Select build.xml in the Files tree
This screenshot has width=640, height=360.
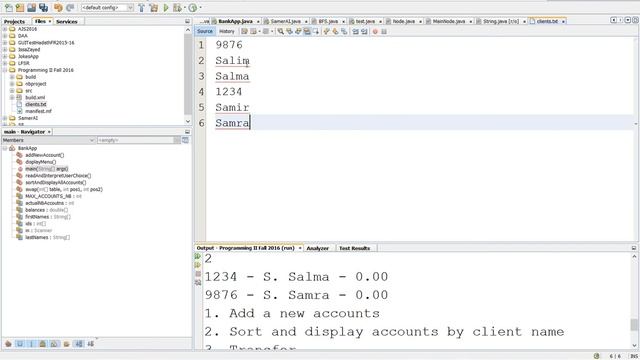pyautogui.click(x=35, y=98)
